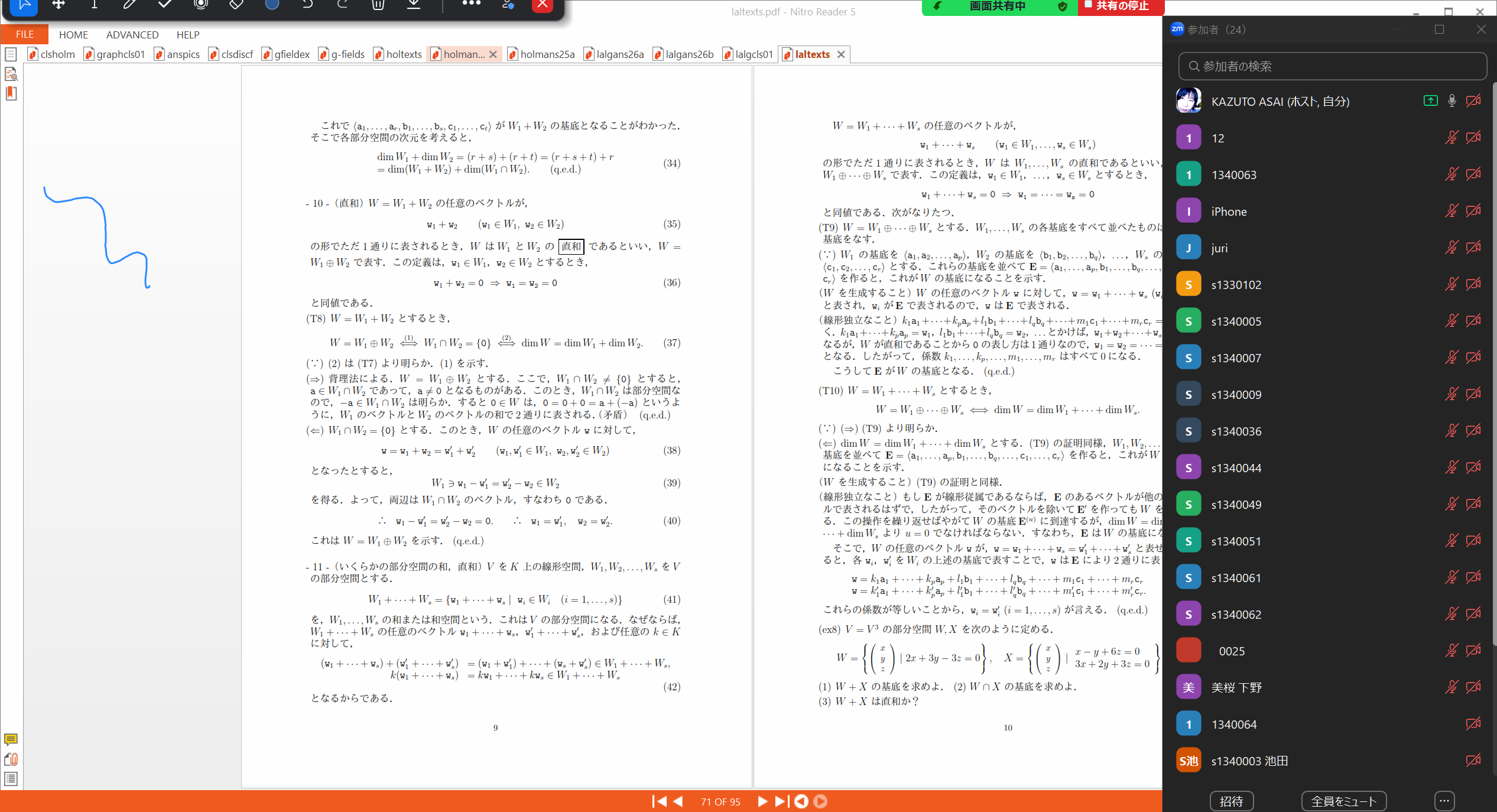
Task: Open the search document sidebar icon
Action: 11,74
